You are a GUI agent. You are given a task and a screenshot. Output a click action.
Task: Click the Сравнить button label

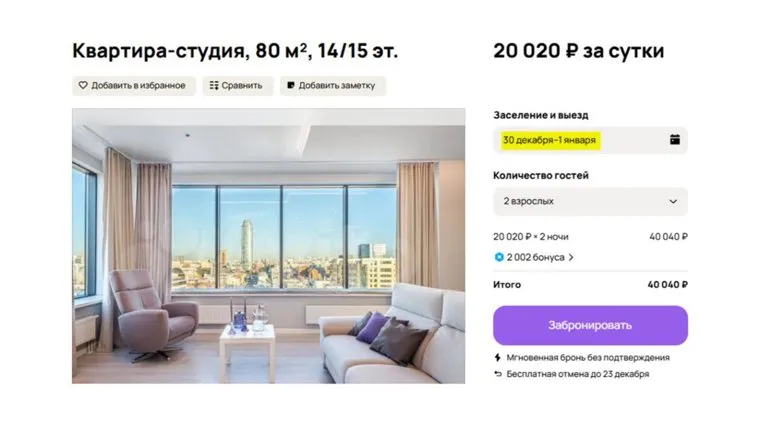click(x=242, y=86)
